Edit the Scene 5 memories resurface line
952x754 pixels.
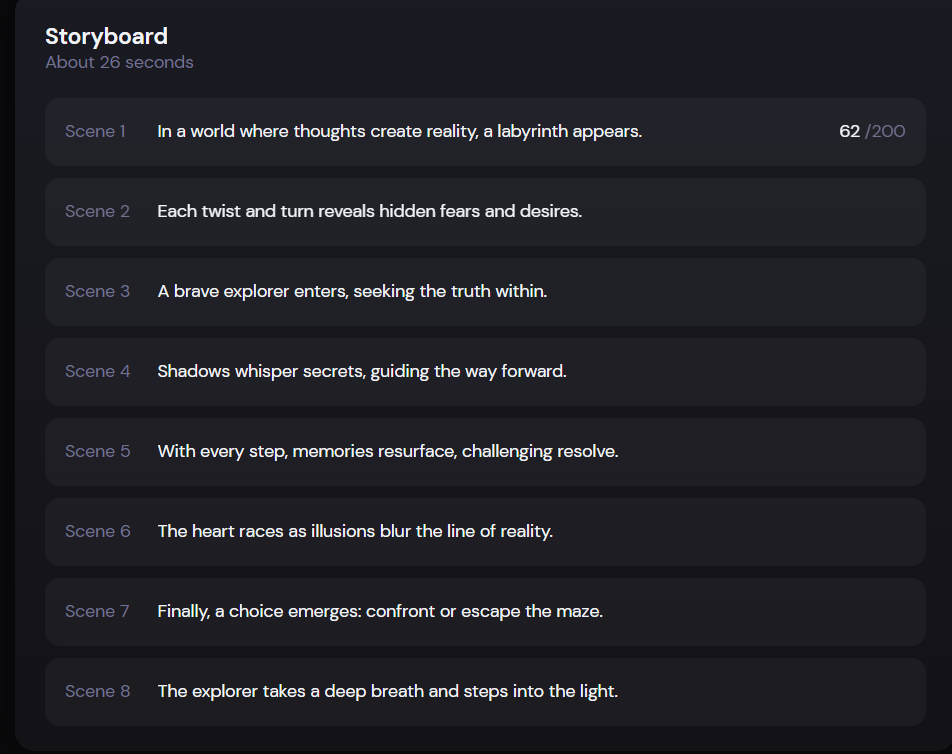(388, 451)
